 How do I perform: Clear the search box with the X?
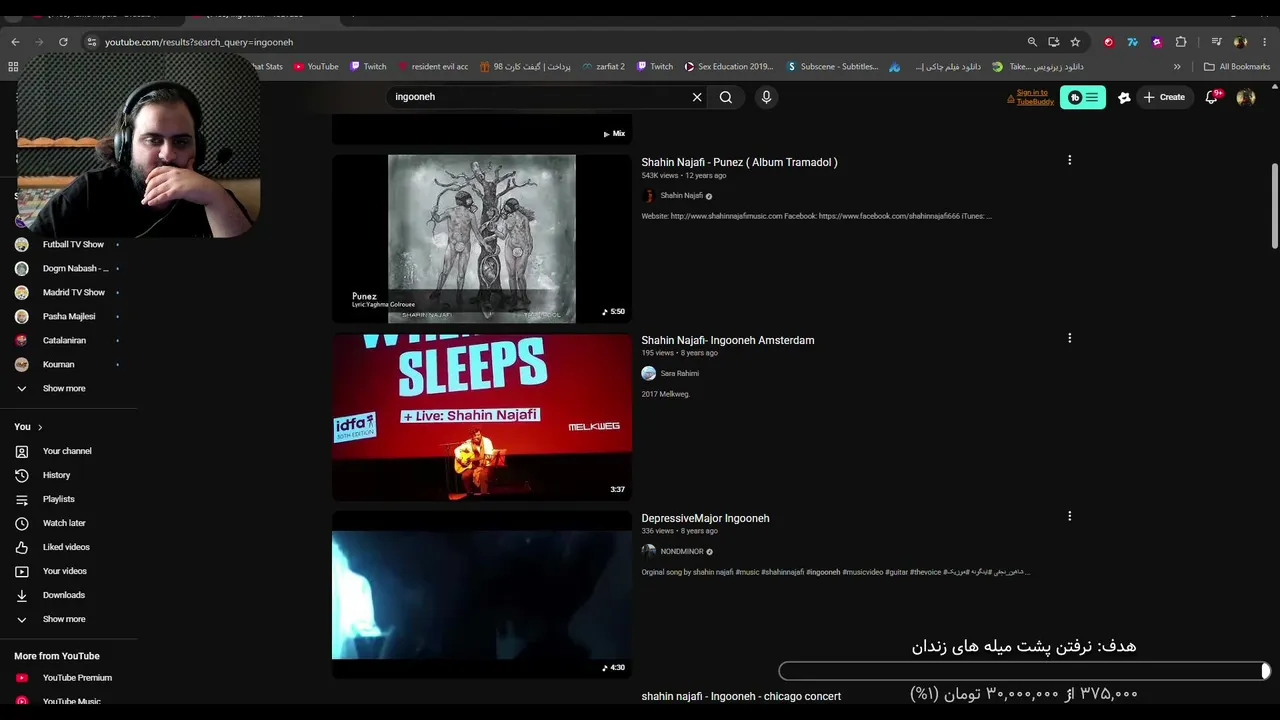697,97
